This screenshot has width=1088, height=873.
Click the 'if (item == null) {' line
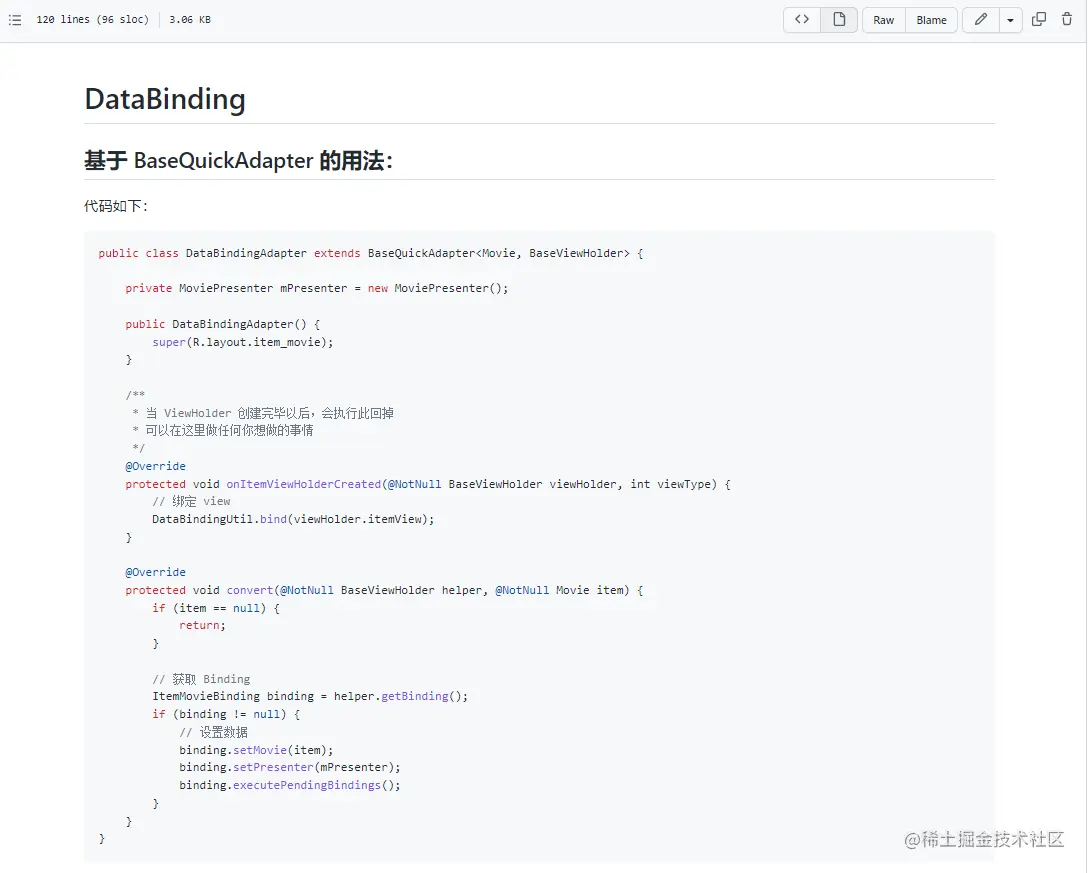tap(216, 609)
